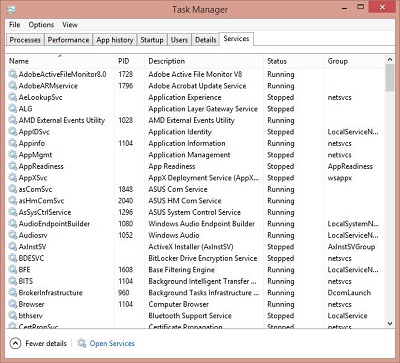Click the service icon next to AudioEndpointBuilder

click(13, 224)
